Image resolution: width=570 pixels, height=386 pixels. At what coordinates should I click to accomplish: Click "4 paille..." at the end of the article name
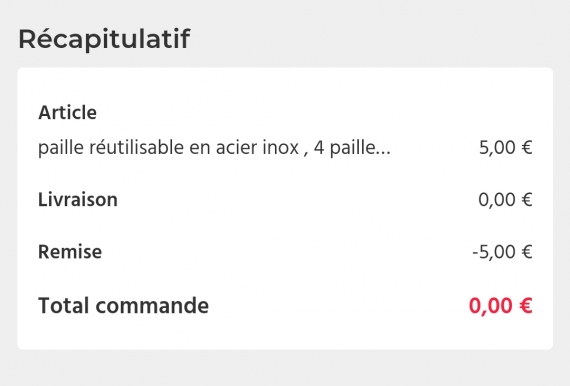(352, 148)
